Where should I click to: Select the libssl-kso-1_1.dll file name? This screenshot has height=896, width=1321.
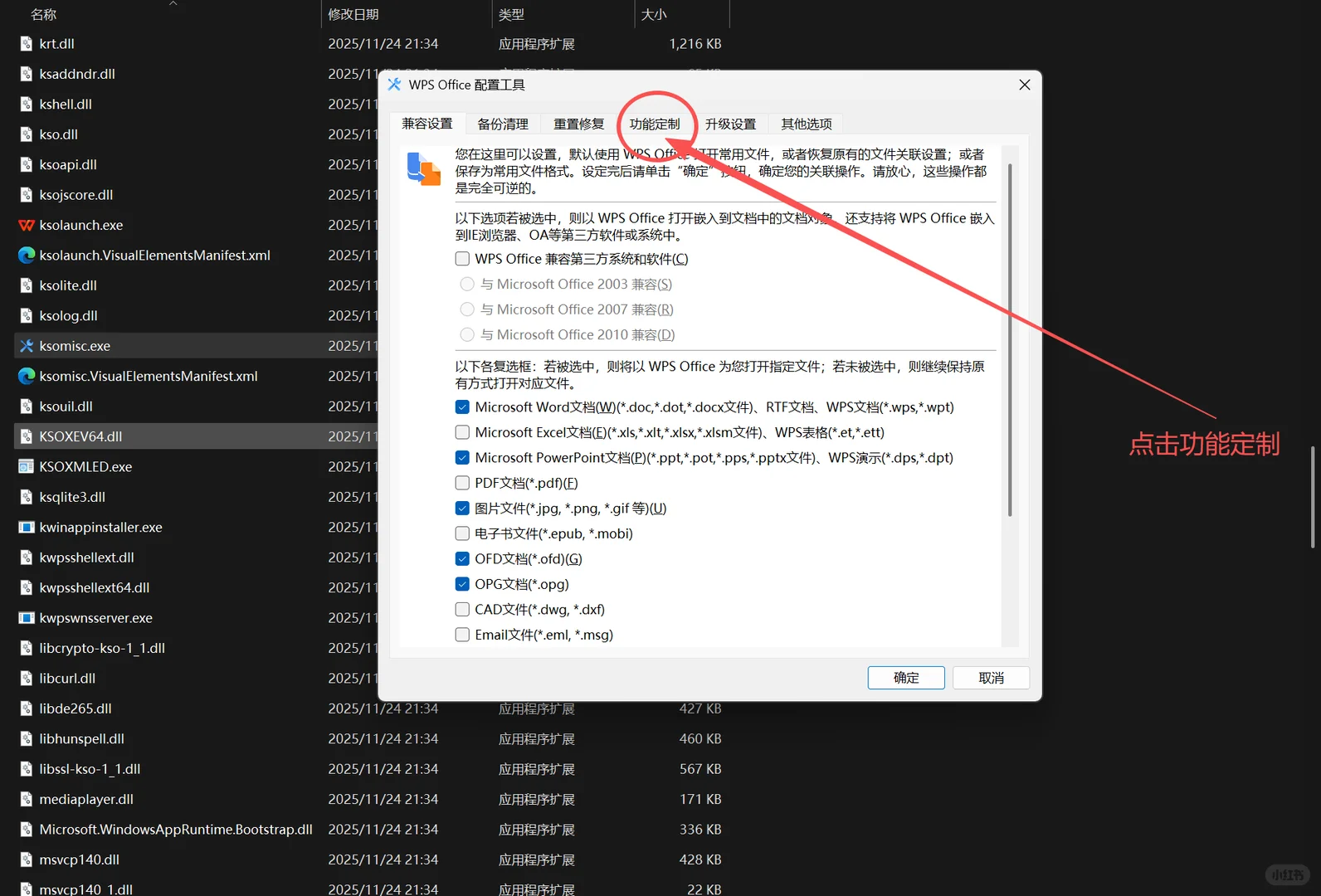click(x=90, y=769)
